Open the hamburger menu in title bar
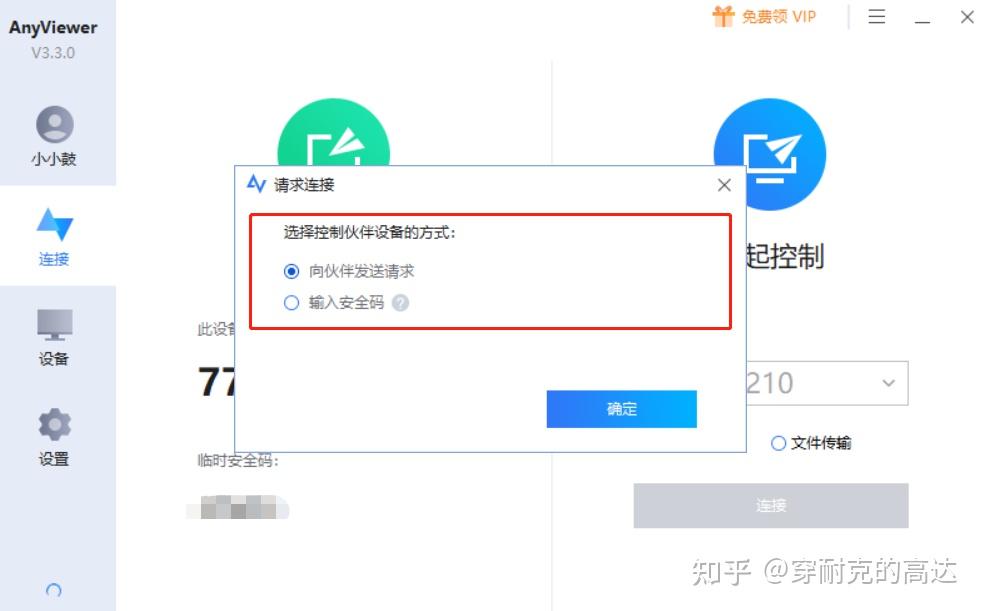The image size is (982, 611). pos(877,17)
